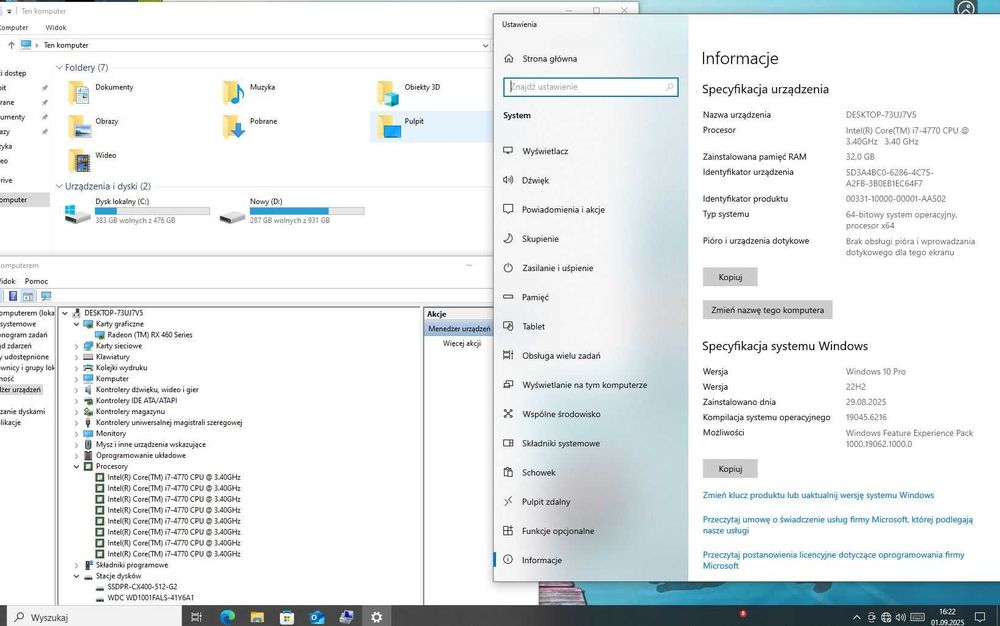Screen dimensions: 1000x626
Task: Open File Explorer from the taskbar
Action: click(x=257, y=616)
